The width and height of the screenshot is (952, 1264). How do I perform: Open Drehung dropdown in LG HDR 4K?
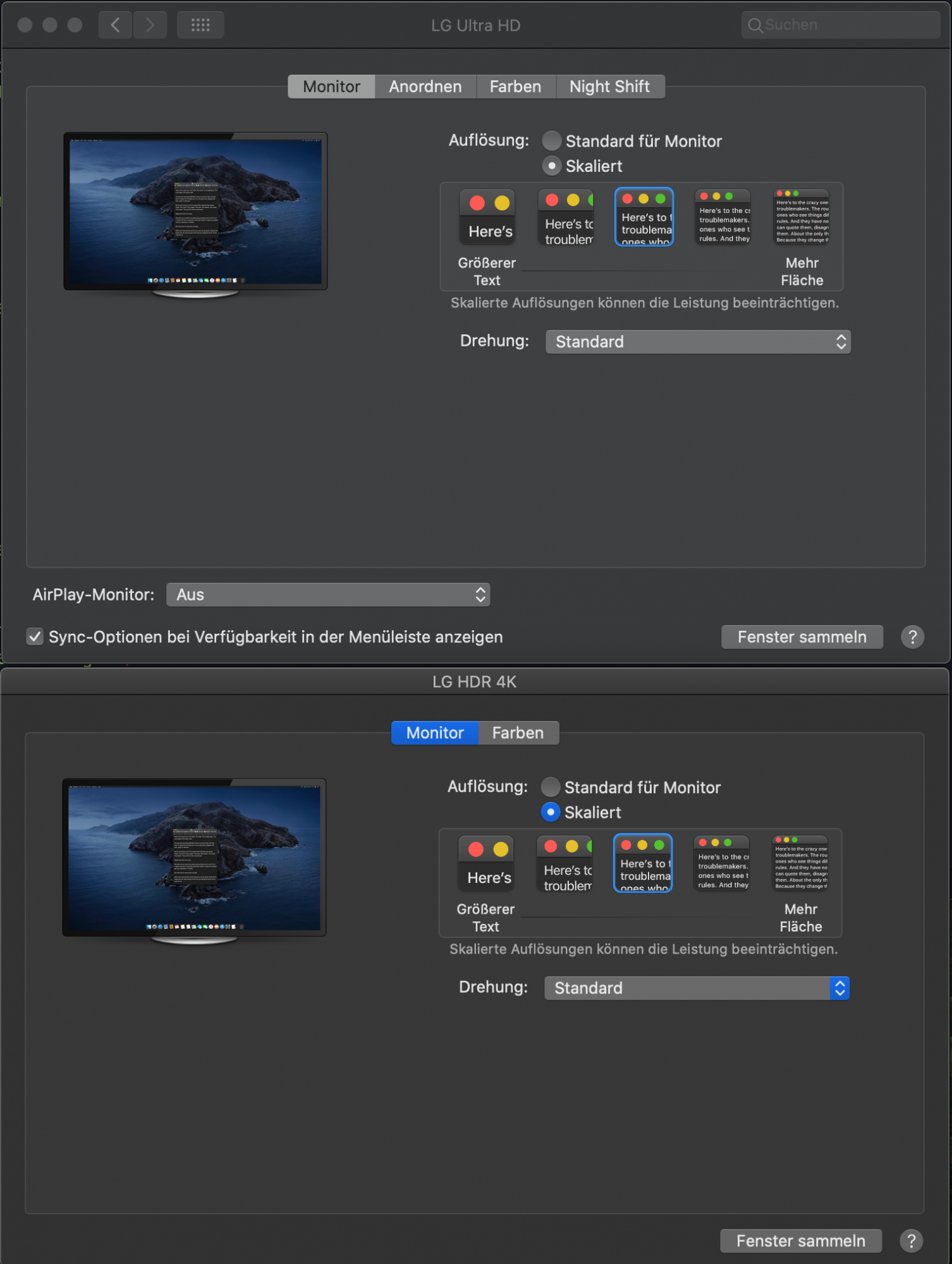click(697, 988)
